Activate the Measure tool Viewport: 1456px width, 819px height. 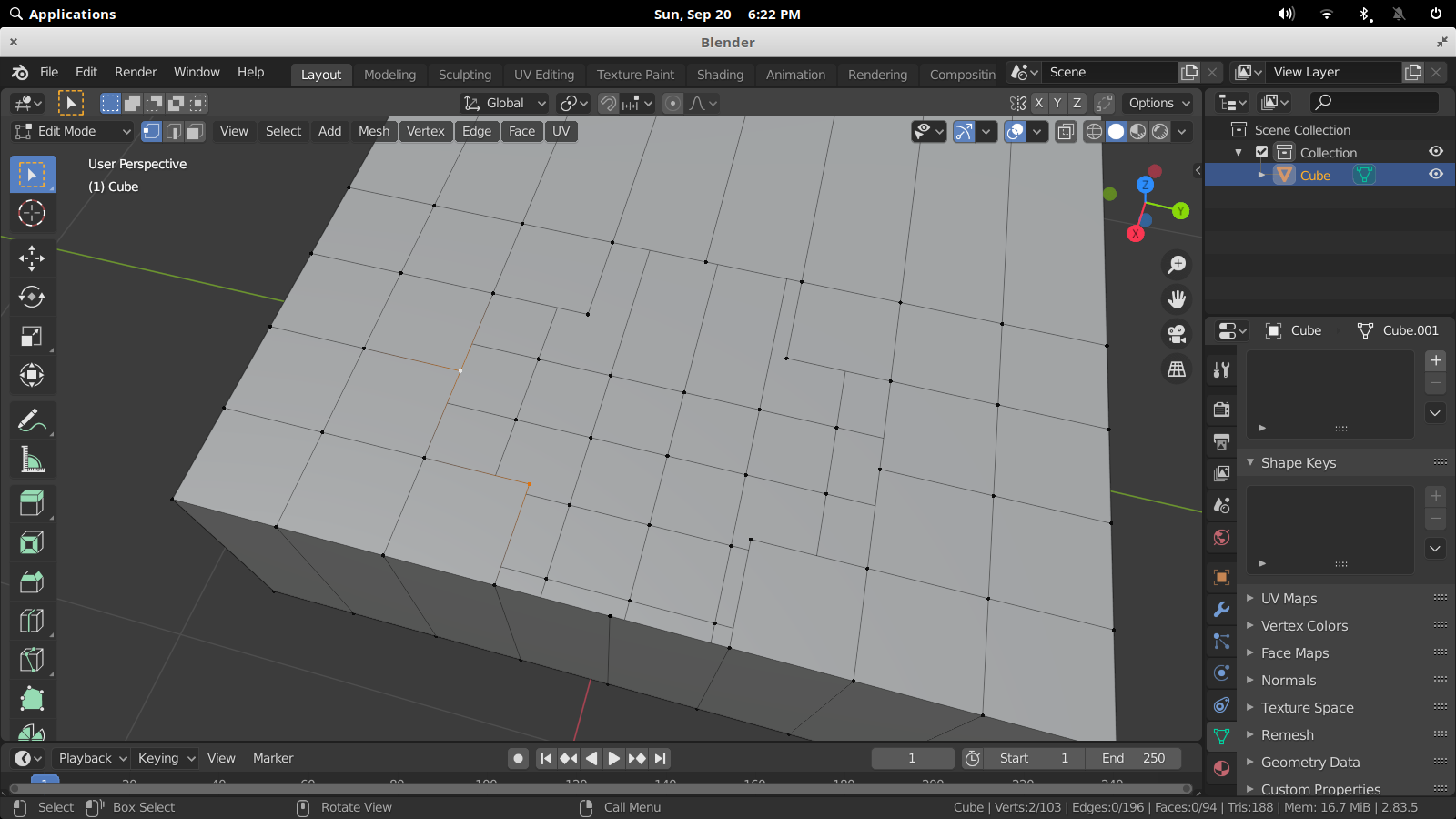click(33, 459)
